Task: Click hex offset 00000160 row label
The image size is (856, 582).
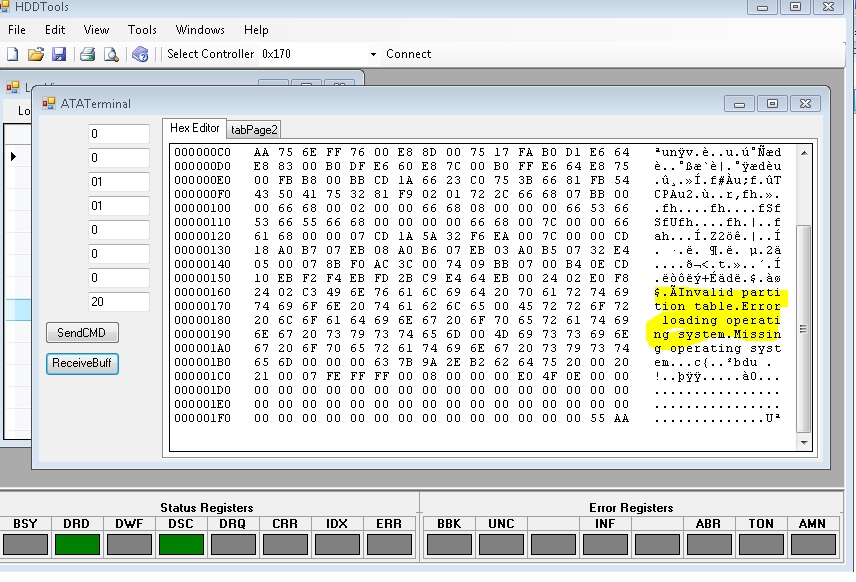Action: click(x=203, y=292)
